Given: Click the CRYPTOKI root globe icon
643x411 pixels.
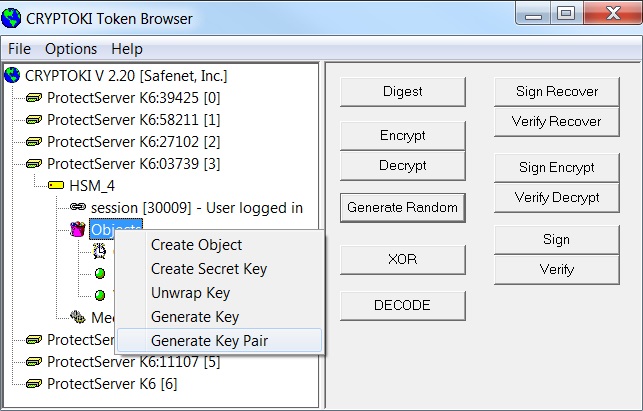Looking at the screenshot, I should tap(12, 75).
